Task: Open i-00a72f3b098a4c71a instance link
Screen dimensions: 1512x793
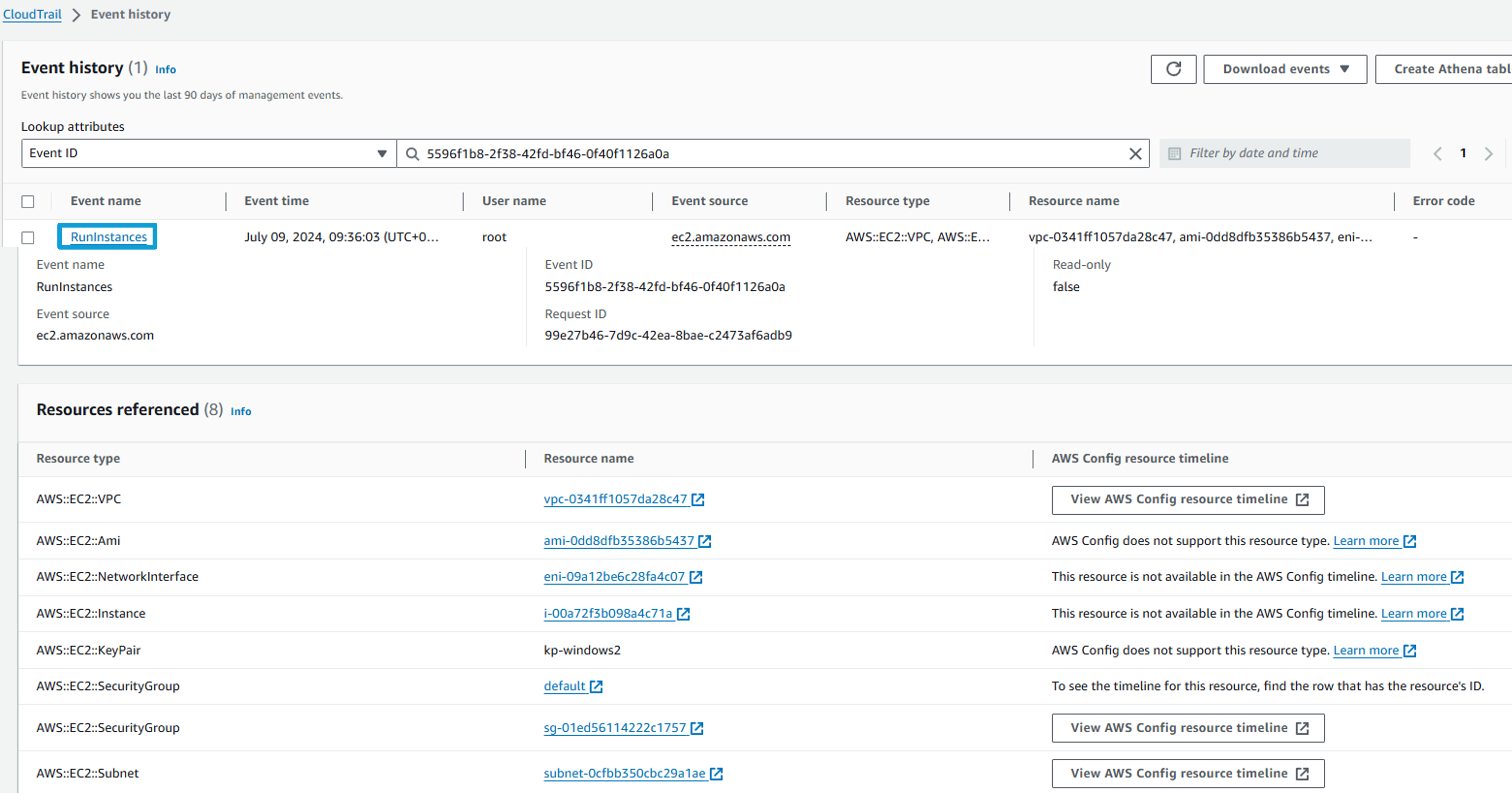Action: pos(608,613)
